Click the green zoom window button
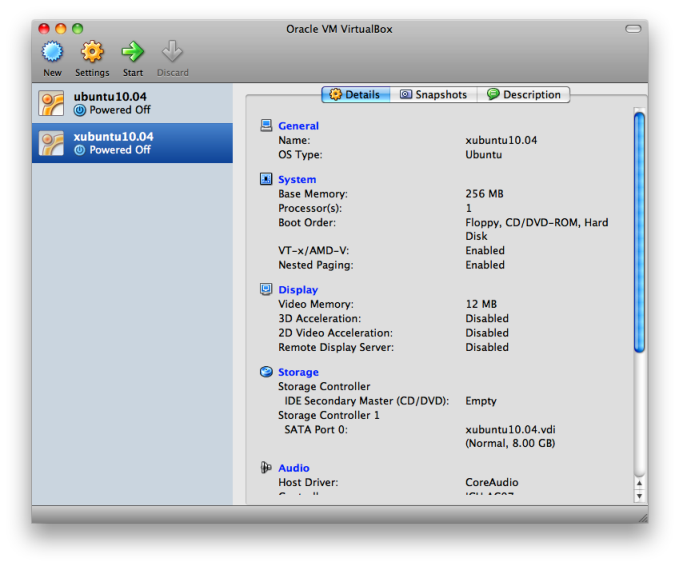 [78, 29]
